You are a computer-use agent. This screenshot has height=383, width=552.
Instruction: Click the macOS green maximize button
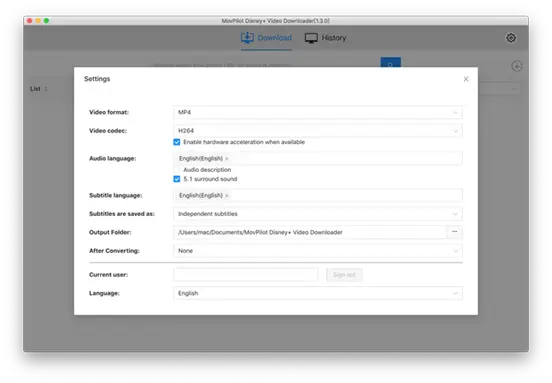[x=46, y=21]
